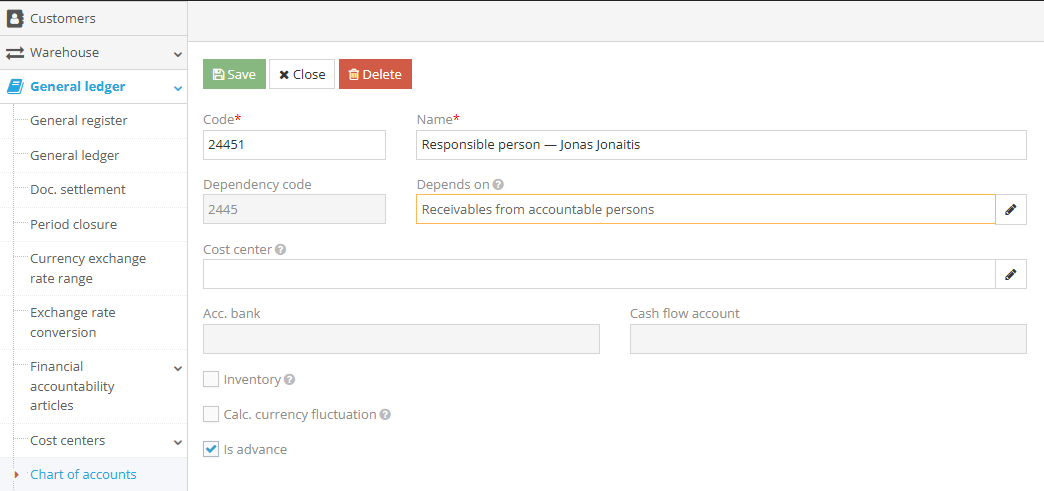This screenshot has height=491, width=1044.
Task: Expand the Cost centers submenu arrow
Action: click(x=177, y=442)
